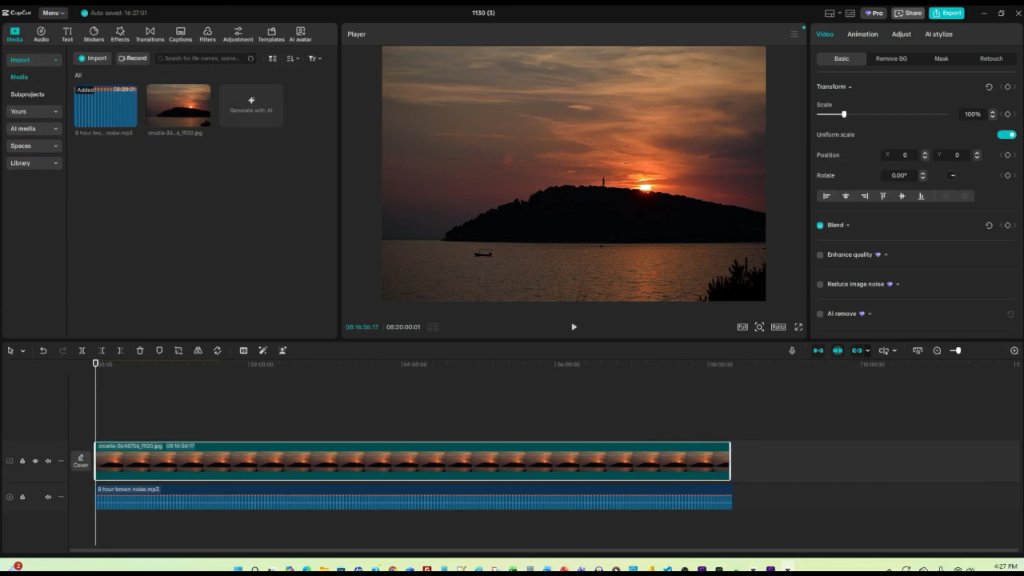1024x576 pixels.
Task: Open the Menu dropdown
Action: [53, 13]
